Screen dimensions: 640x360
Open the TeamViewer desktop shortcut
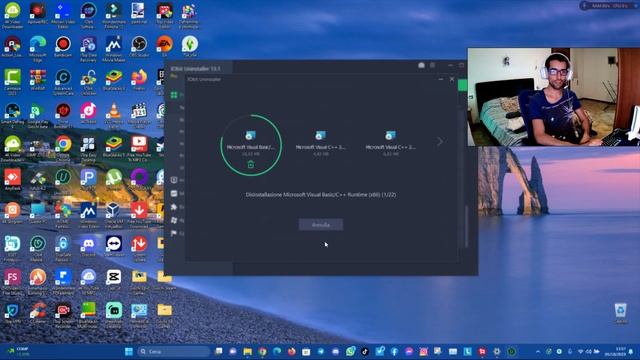(113, 247)
